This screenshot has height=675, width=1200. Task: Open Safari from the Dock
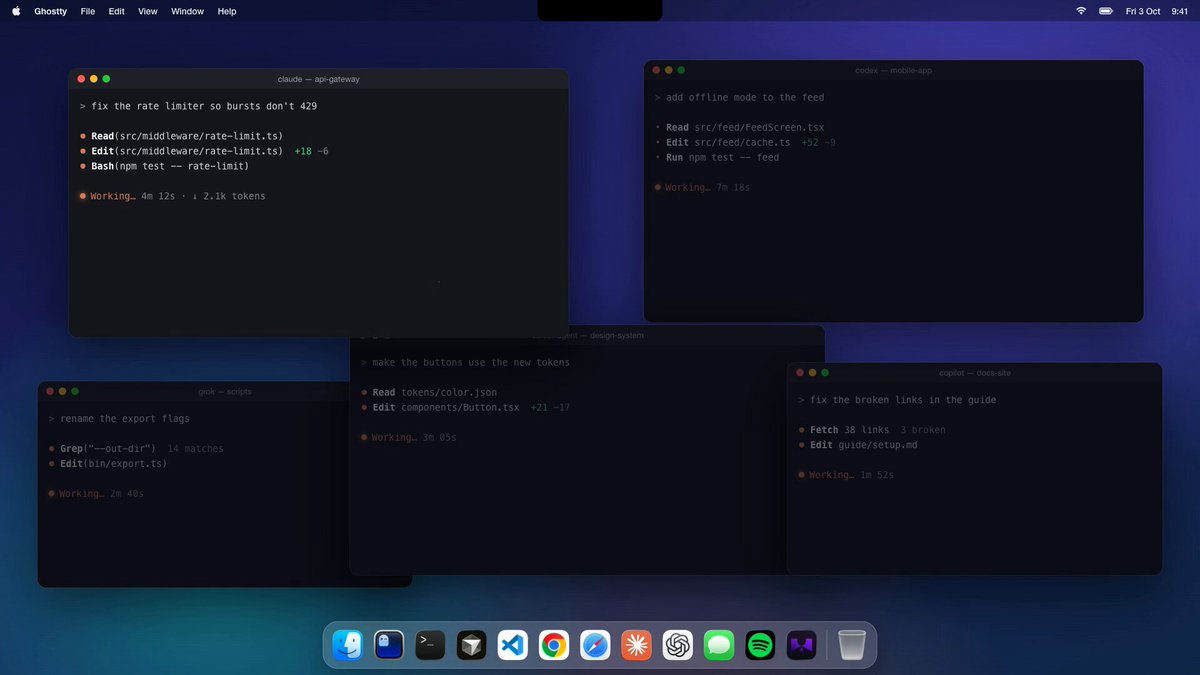pyautogui.click(x=595, y=645)
